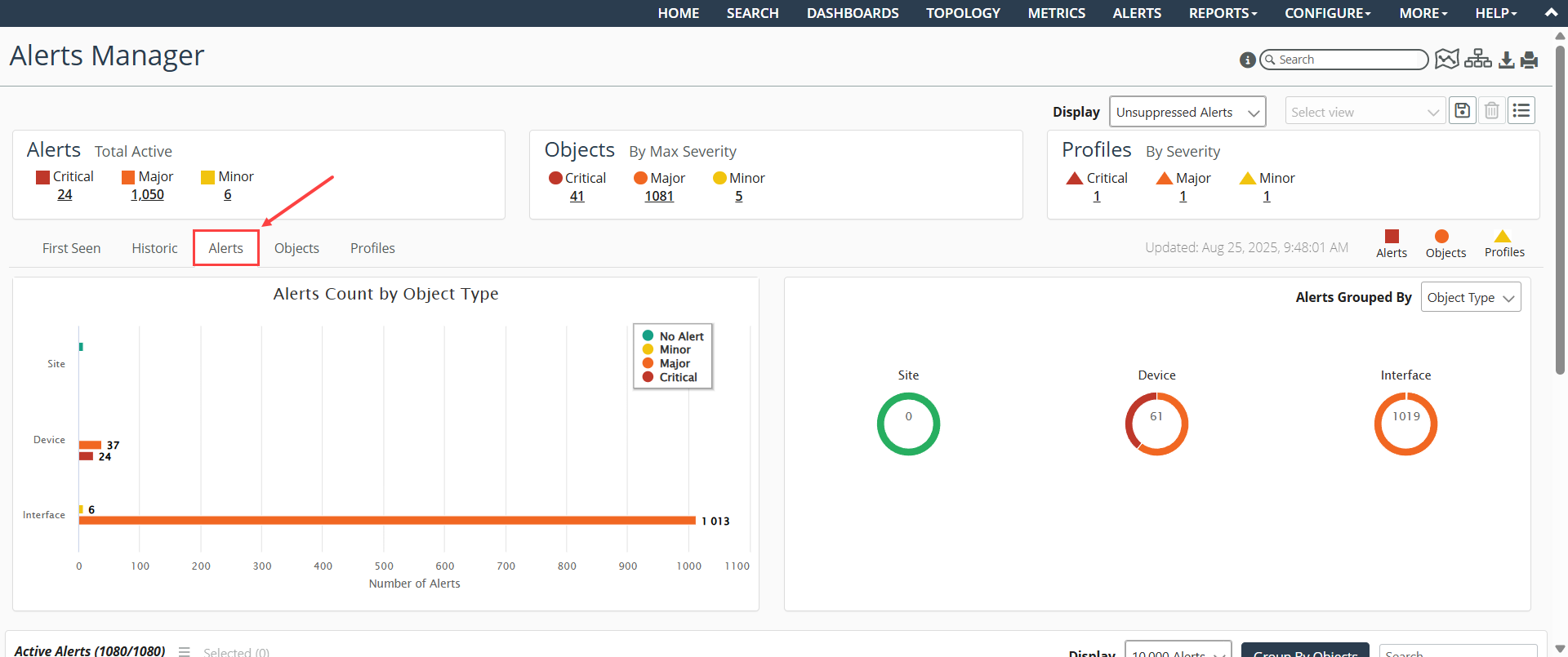Click the trash delete view icon
The height and width of the screenshot is (657, 1568).
click(1491, 111)
